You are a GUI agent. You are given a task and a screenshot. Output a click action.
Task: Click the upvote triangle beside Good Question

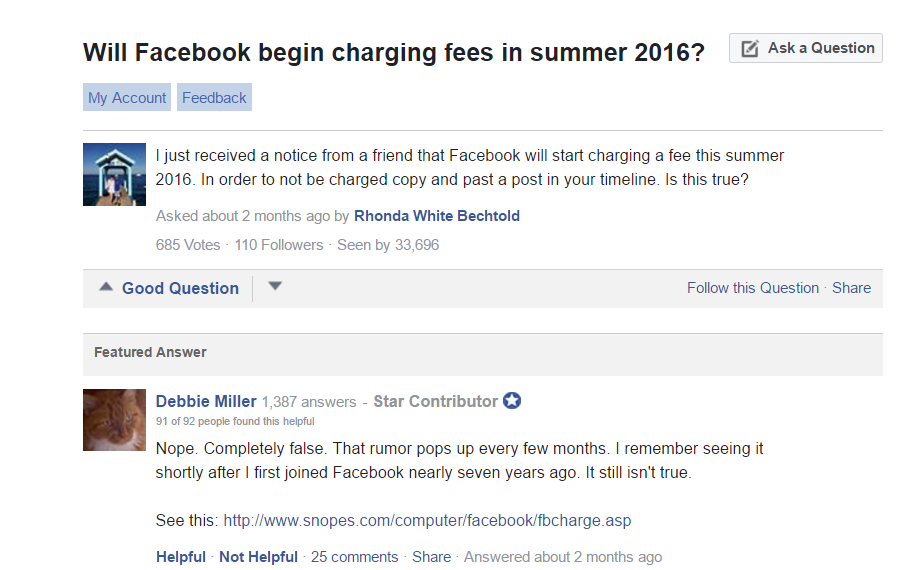coord(106,288)
